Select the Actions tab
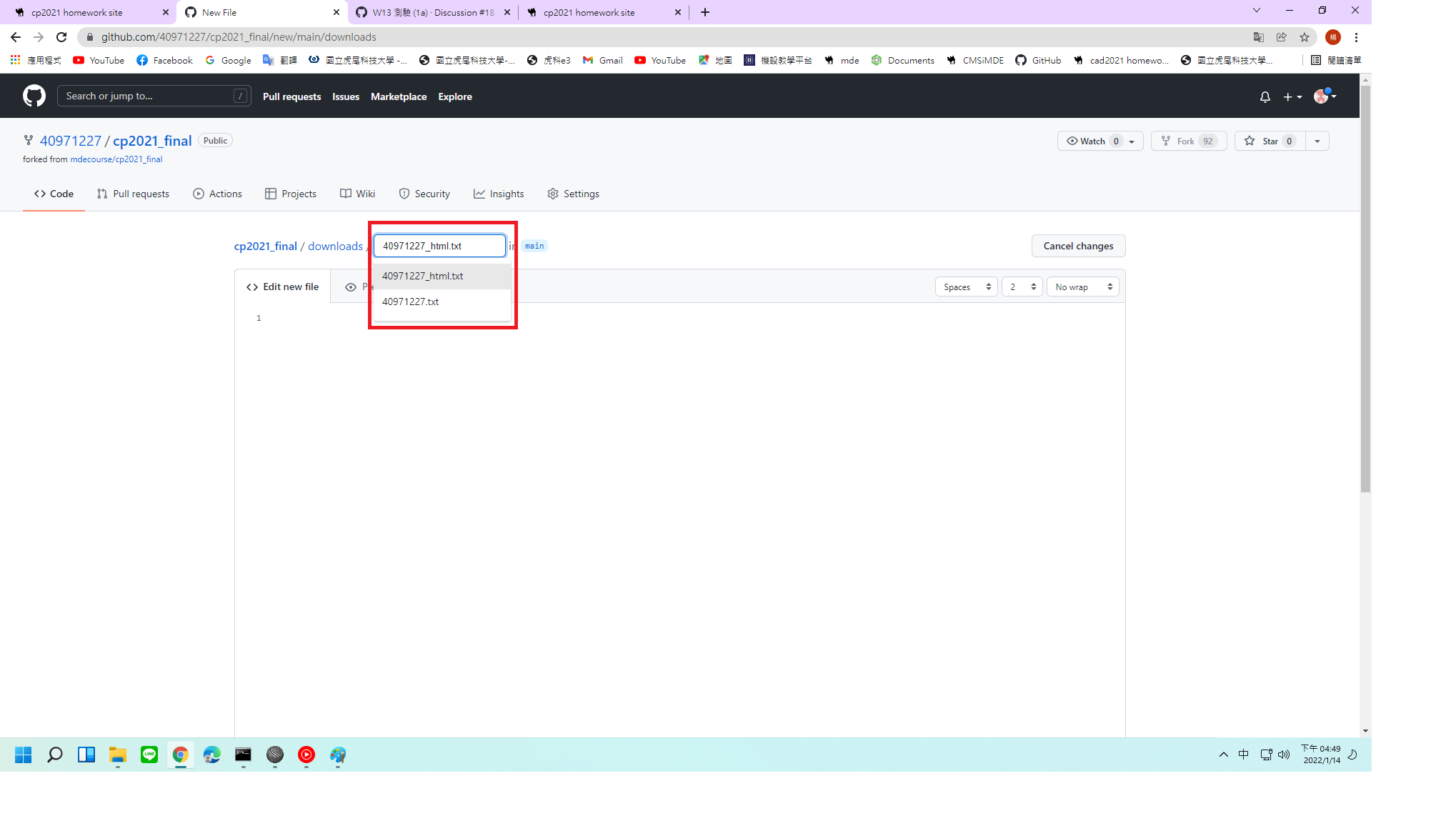 coord(217,194)
